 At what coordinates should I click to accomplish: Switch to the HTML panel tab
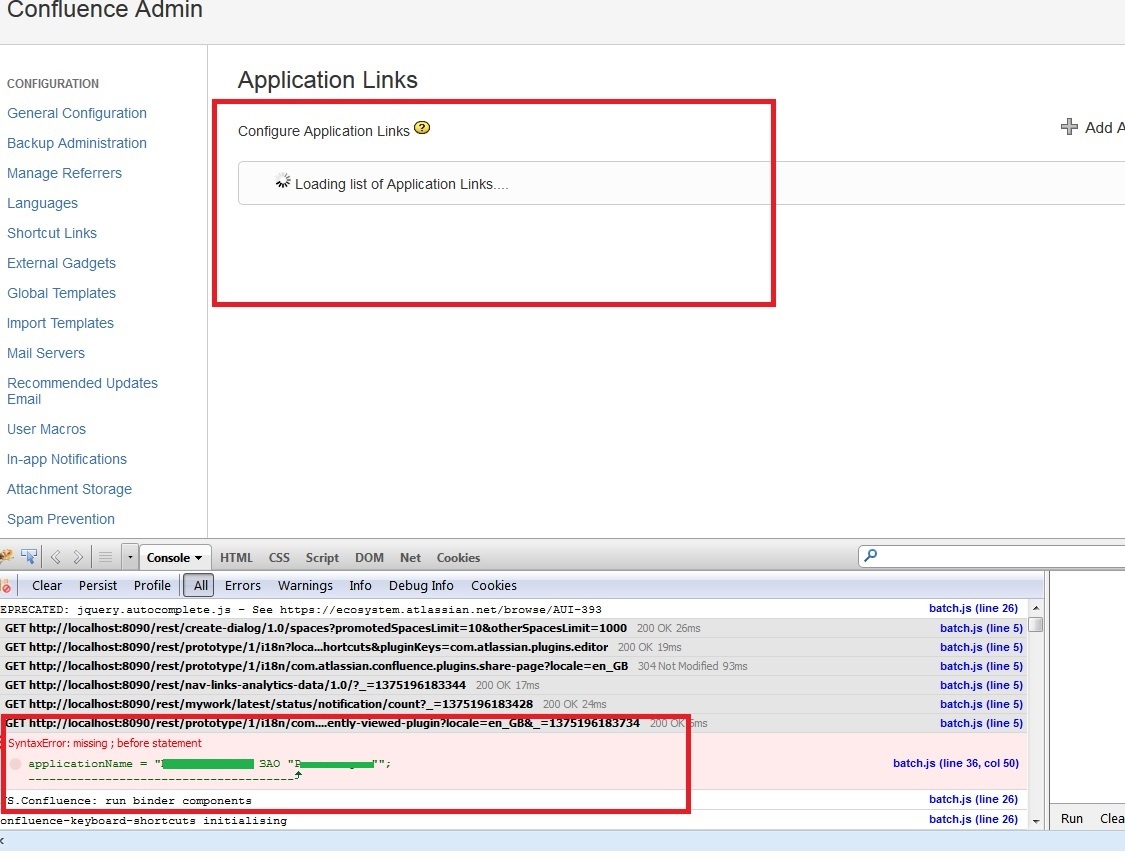[x=236, y=557]
